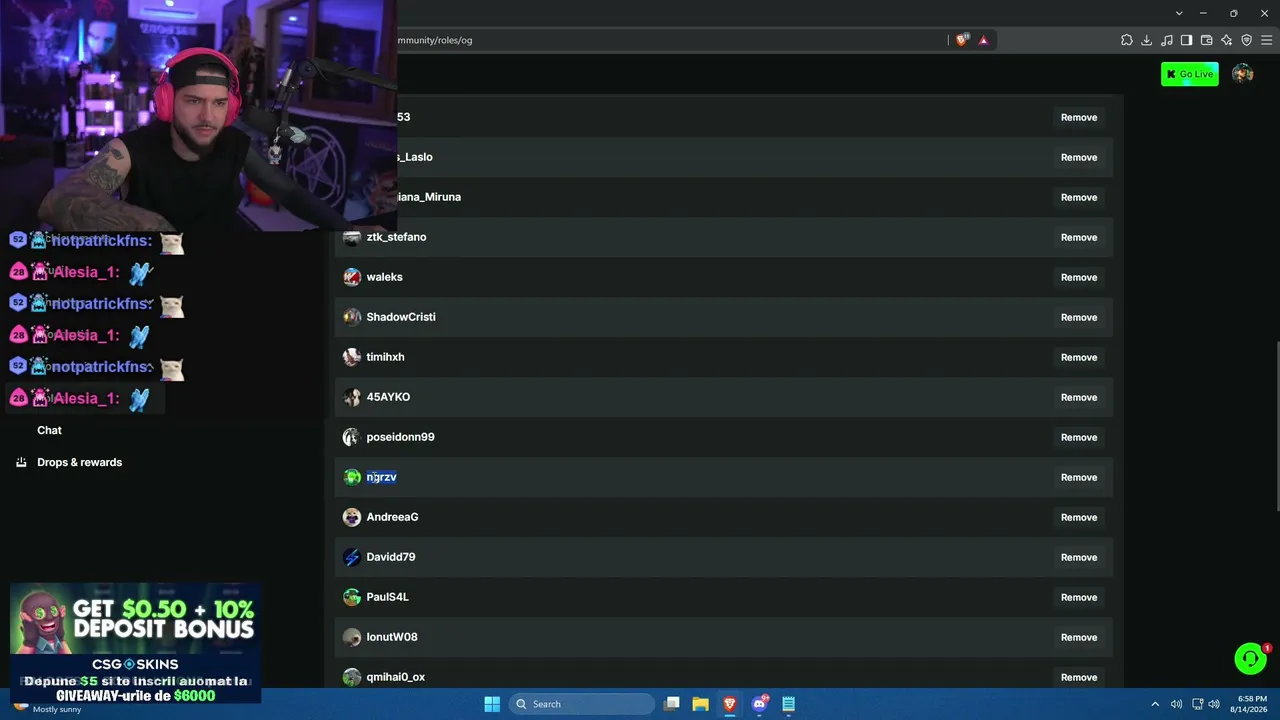
Task: Open the Task View taskbar icon
Action: coord(672,704)
